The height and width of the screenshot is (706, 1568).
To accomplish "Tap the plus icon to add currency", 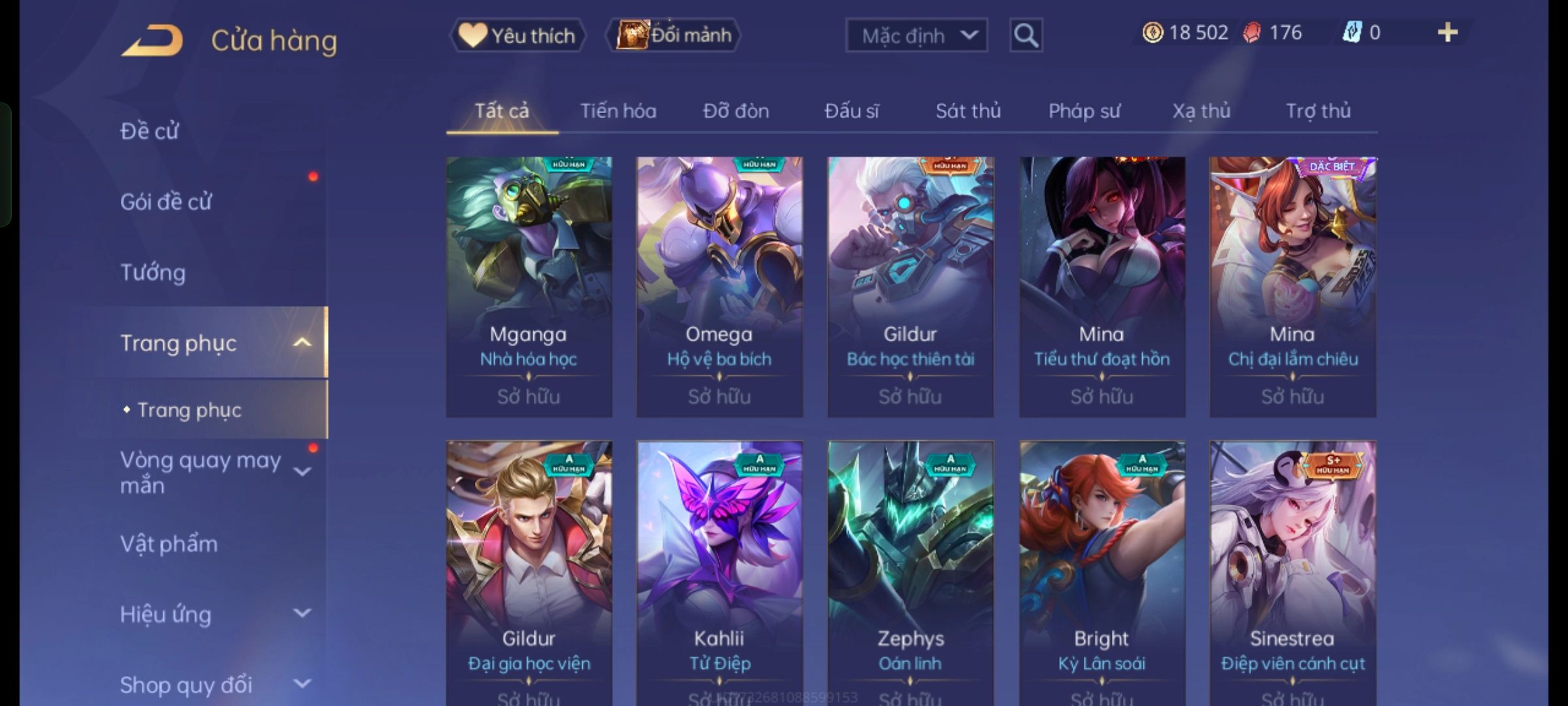I will pos(1448,33).
